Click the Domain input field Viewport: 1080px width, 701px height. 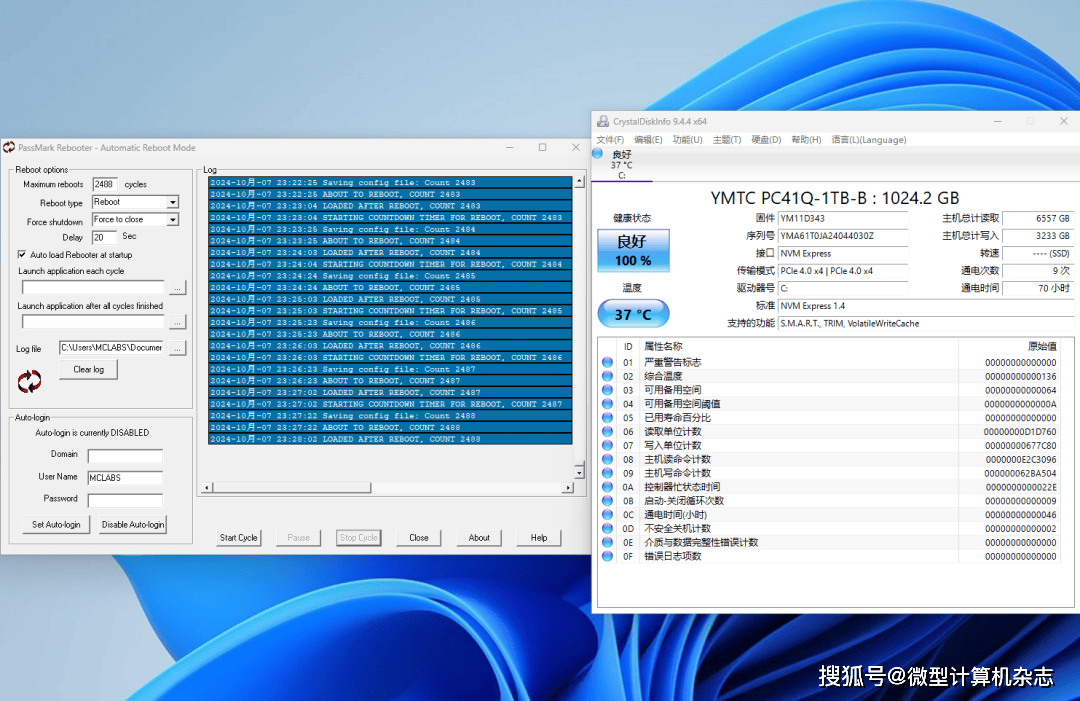click(x=125, y=456)
